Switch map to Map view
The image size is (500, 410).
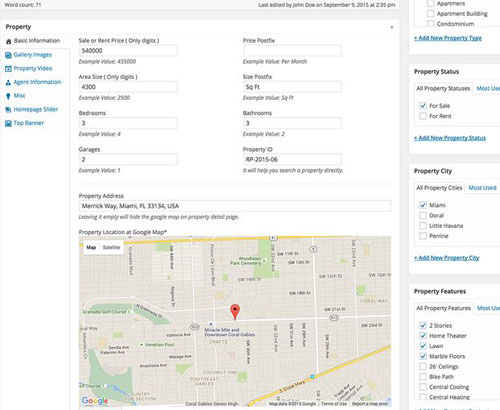(x=91, y=247)
